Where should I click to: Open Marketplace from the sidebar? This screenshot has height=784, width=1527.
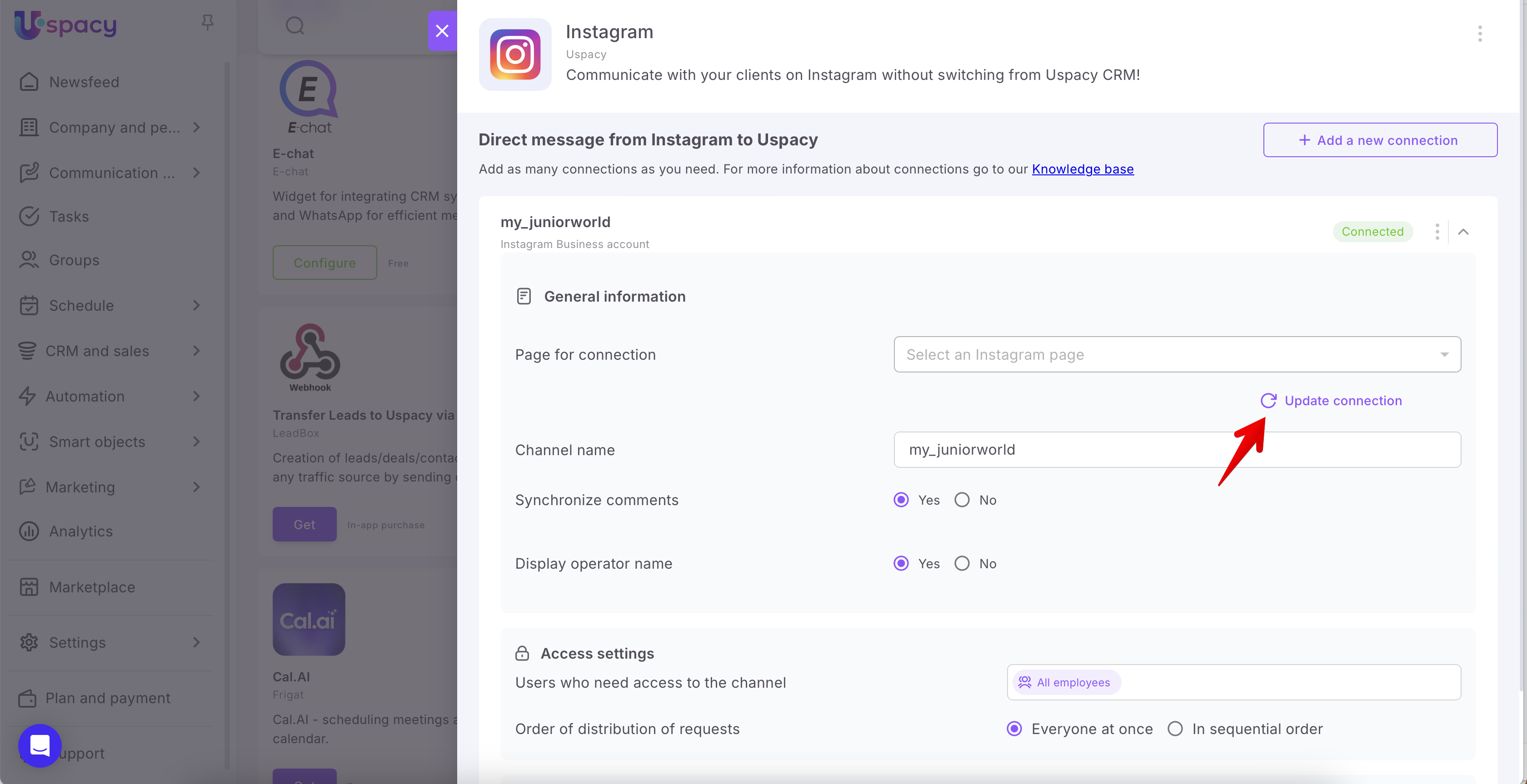[x=92, y=587]
